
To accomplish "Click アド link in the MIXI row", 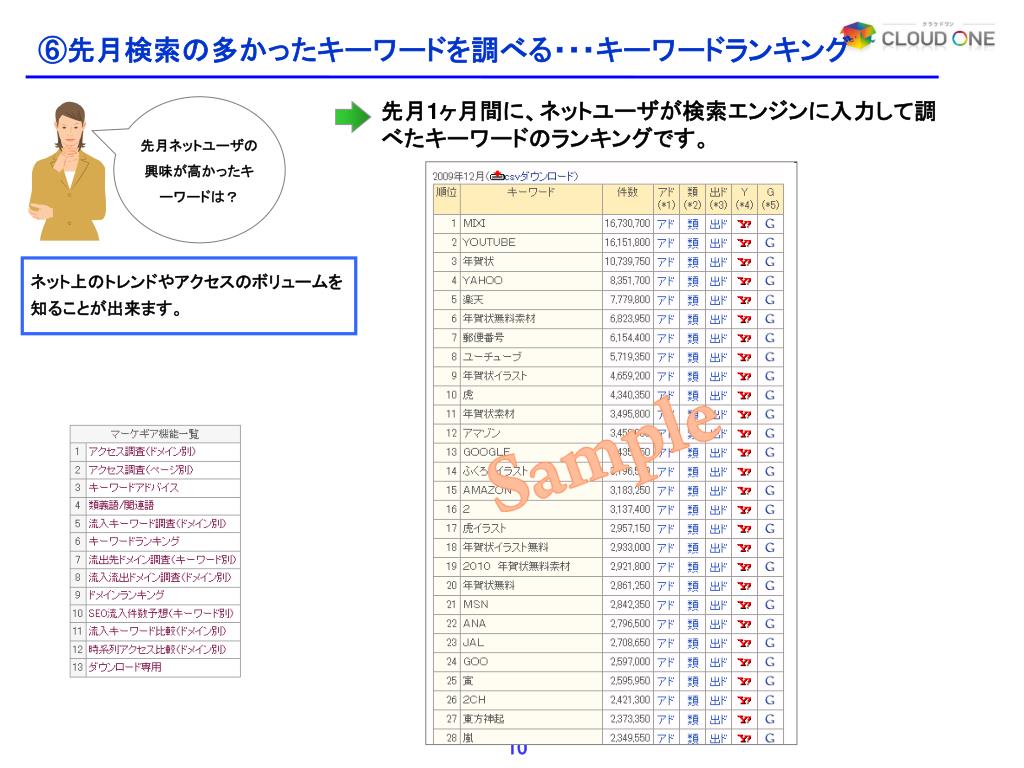I will click(x=665, y=224).
